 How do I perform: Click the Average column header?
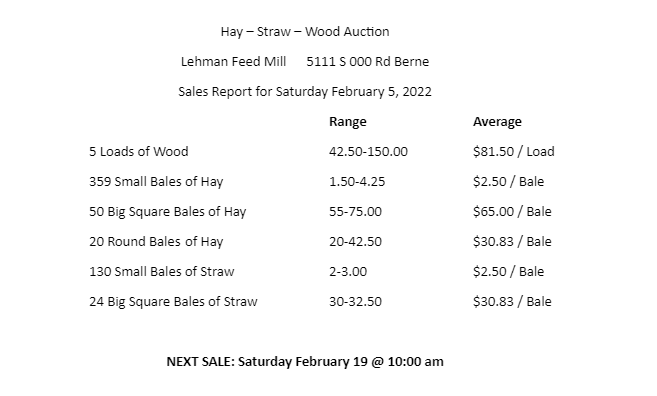[497, 122]
